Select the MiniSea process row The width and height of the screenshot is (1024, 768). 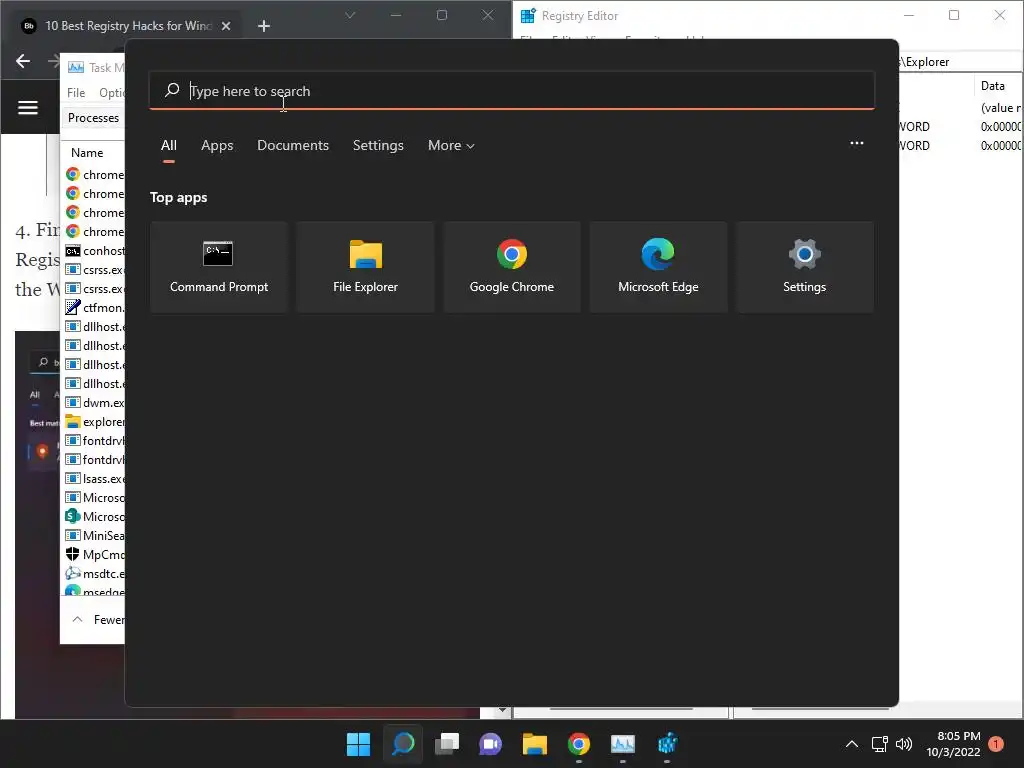click(x=95, y=535)
